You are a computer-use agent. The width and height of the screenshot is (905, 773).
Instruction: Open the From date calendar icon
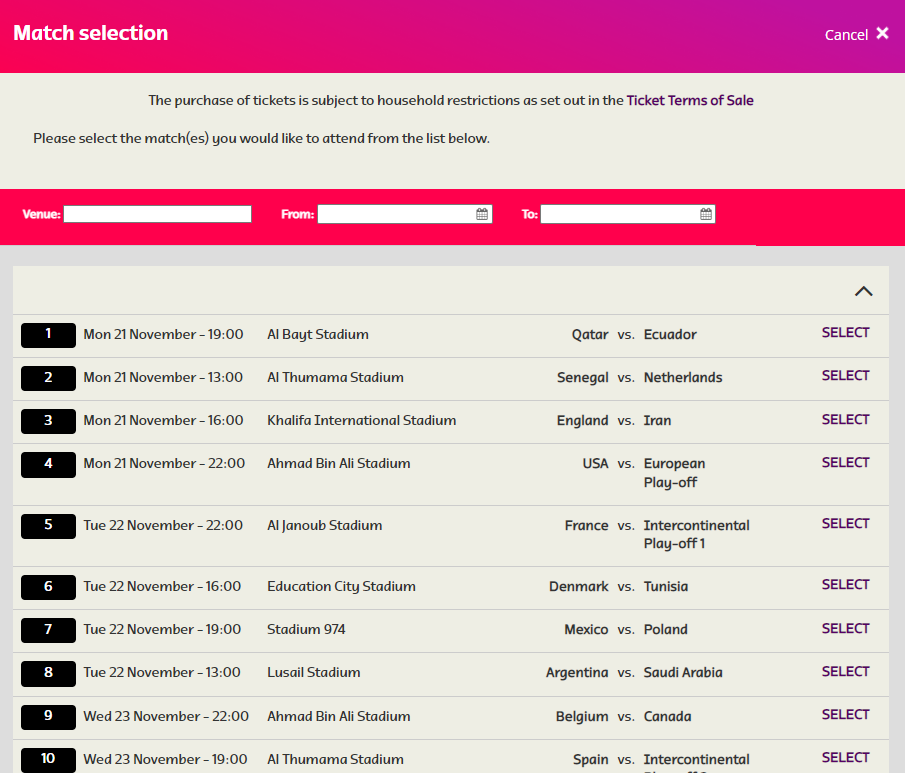point(482,214)
